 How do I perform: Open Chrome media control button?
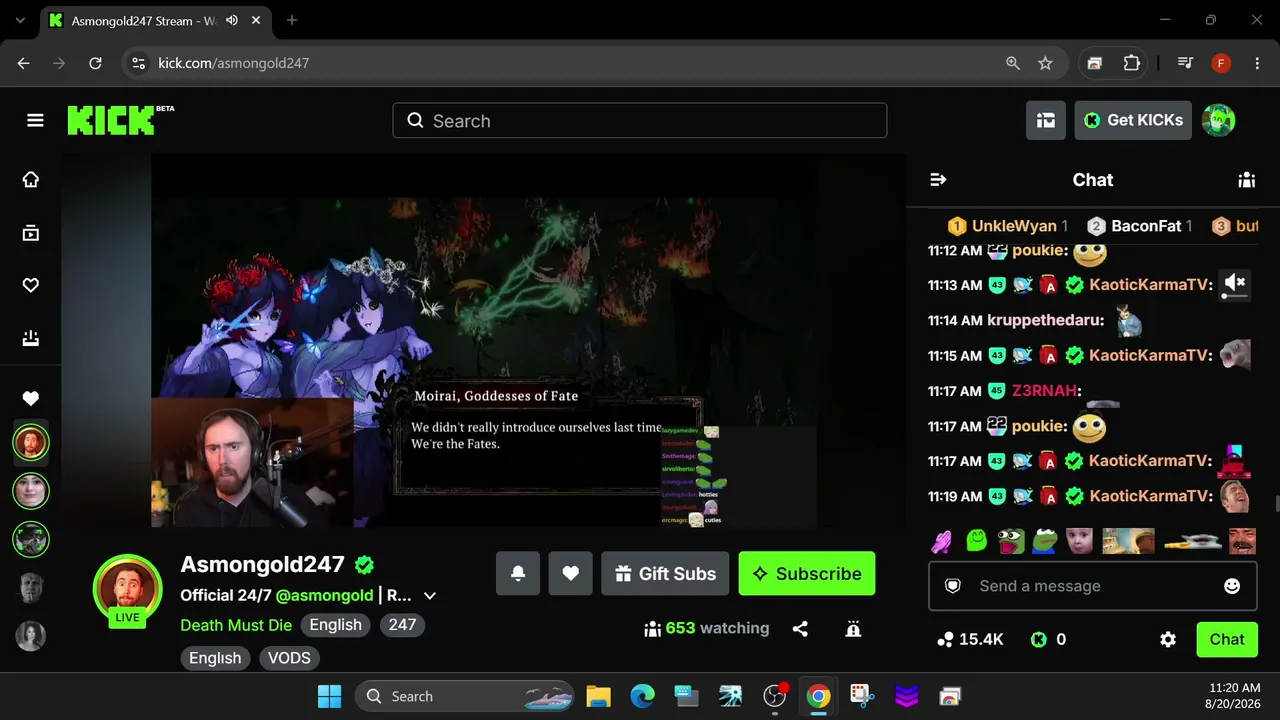[x=1185, y=63]
